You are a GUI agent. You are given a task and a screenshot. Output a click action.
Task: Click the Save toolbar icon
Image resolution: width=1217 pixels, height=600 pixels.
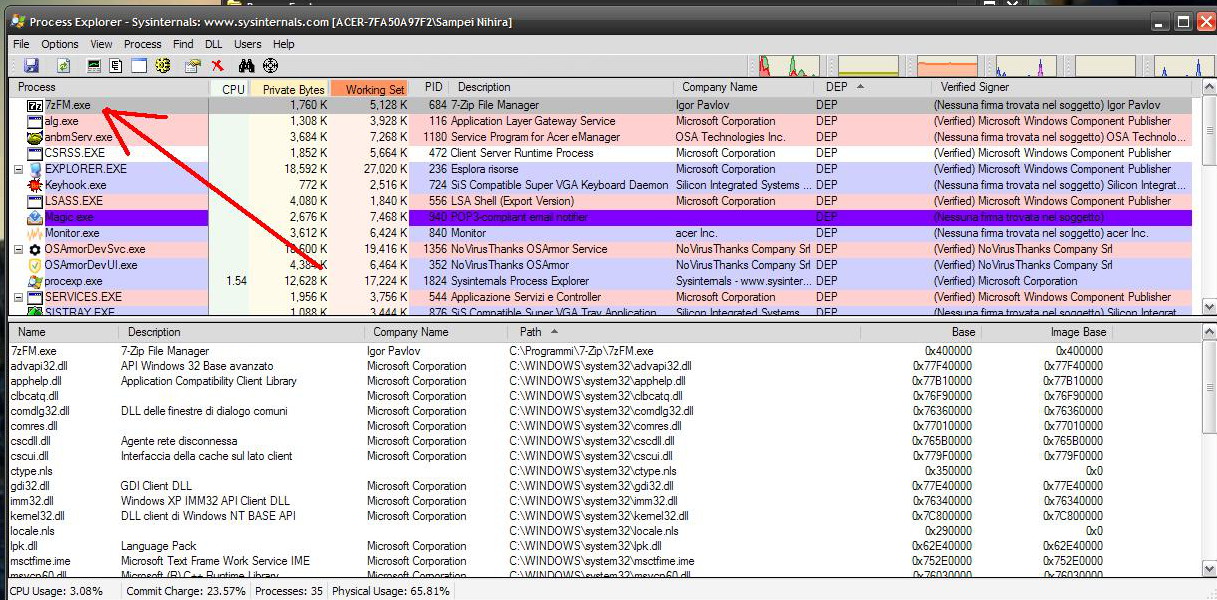pos(32,66)
